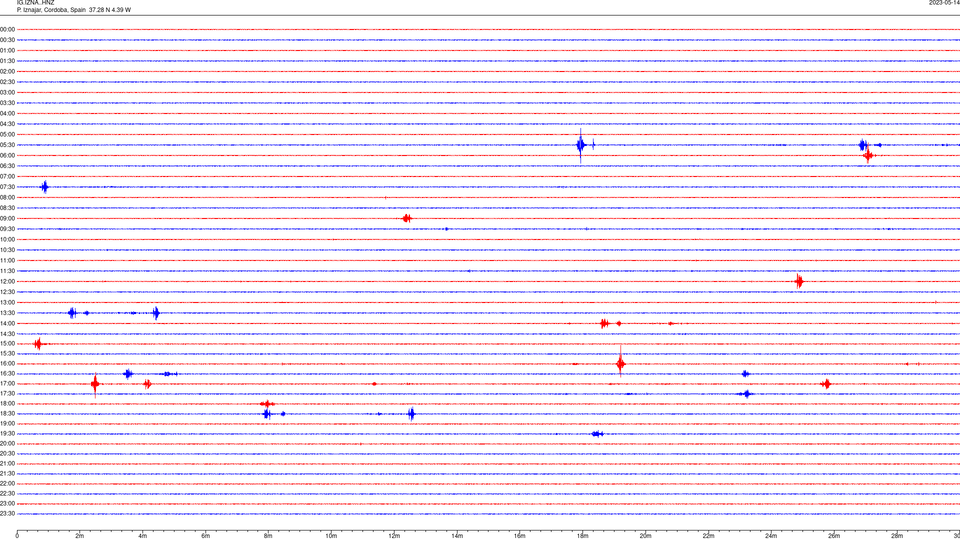Pick the blue 13:30 event near the 4m mark
The height and width of the screenshot is (540, 960).
(156, 313)
